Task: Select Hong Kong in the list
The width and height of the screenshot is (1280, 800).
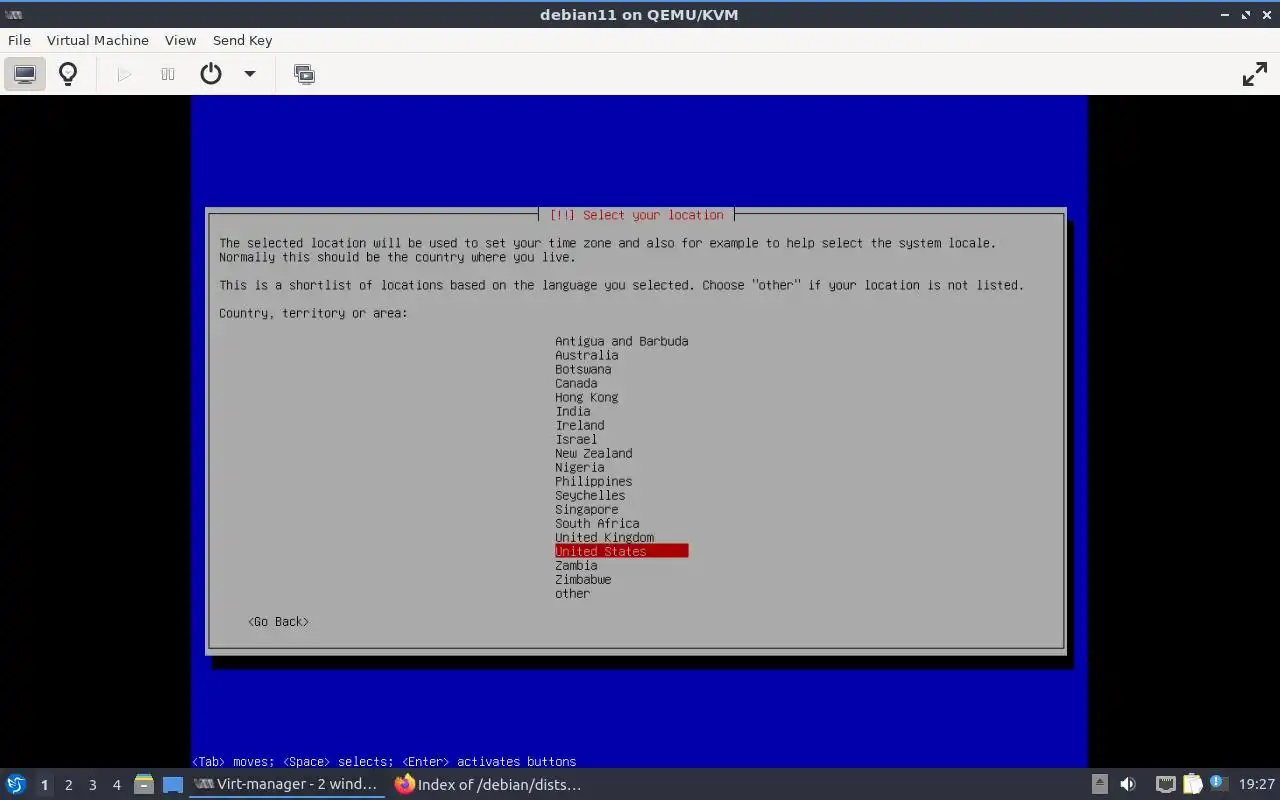Action: (586, 397)
